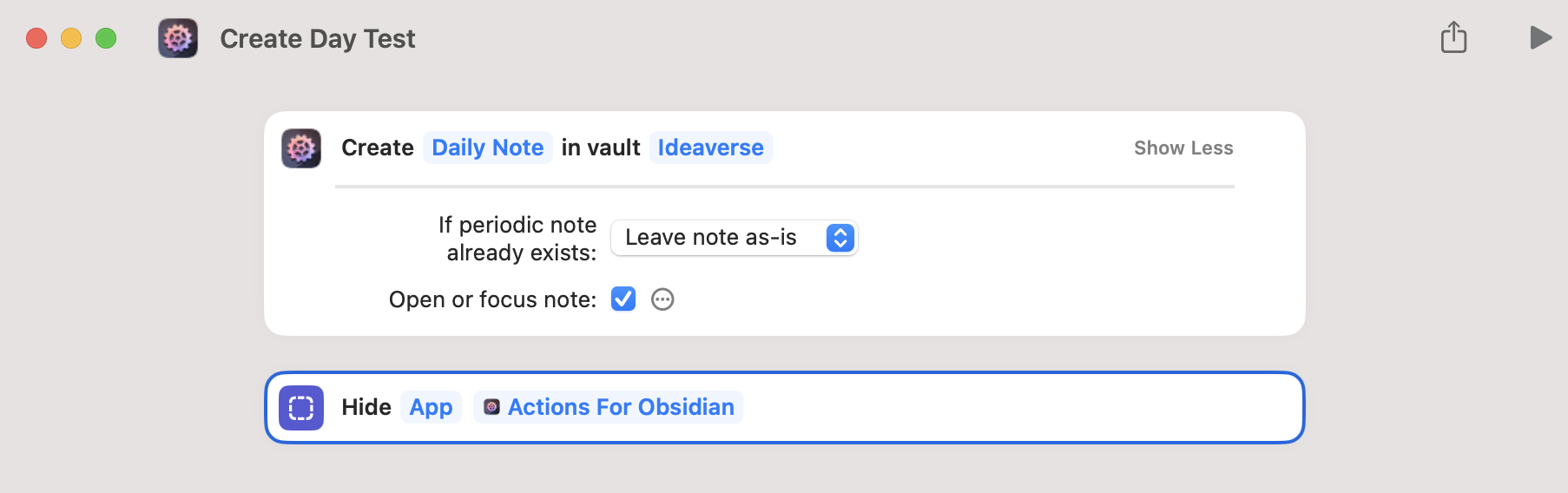Uncheck the Open or focus note checkbox

[x=623, y=299]
